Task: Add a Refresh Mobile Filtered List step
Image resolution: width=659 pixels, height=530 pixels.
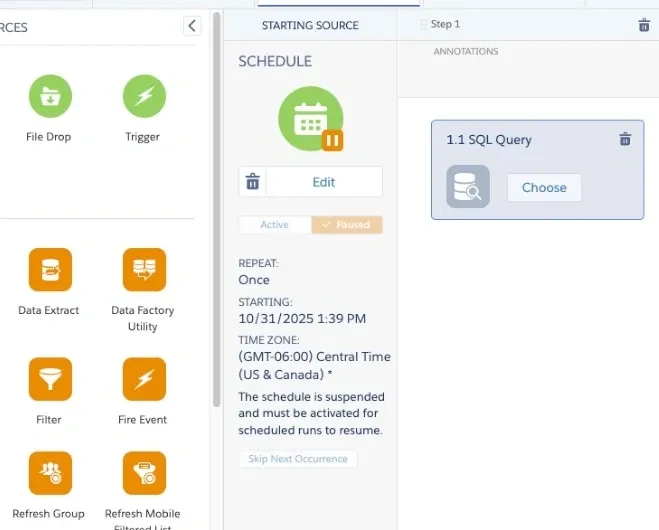Action: click(144, 473)
